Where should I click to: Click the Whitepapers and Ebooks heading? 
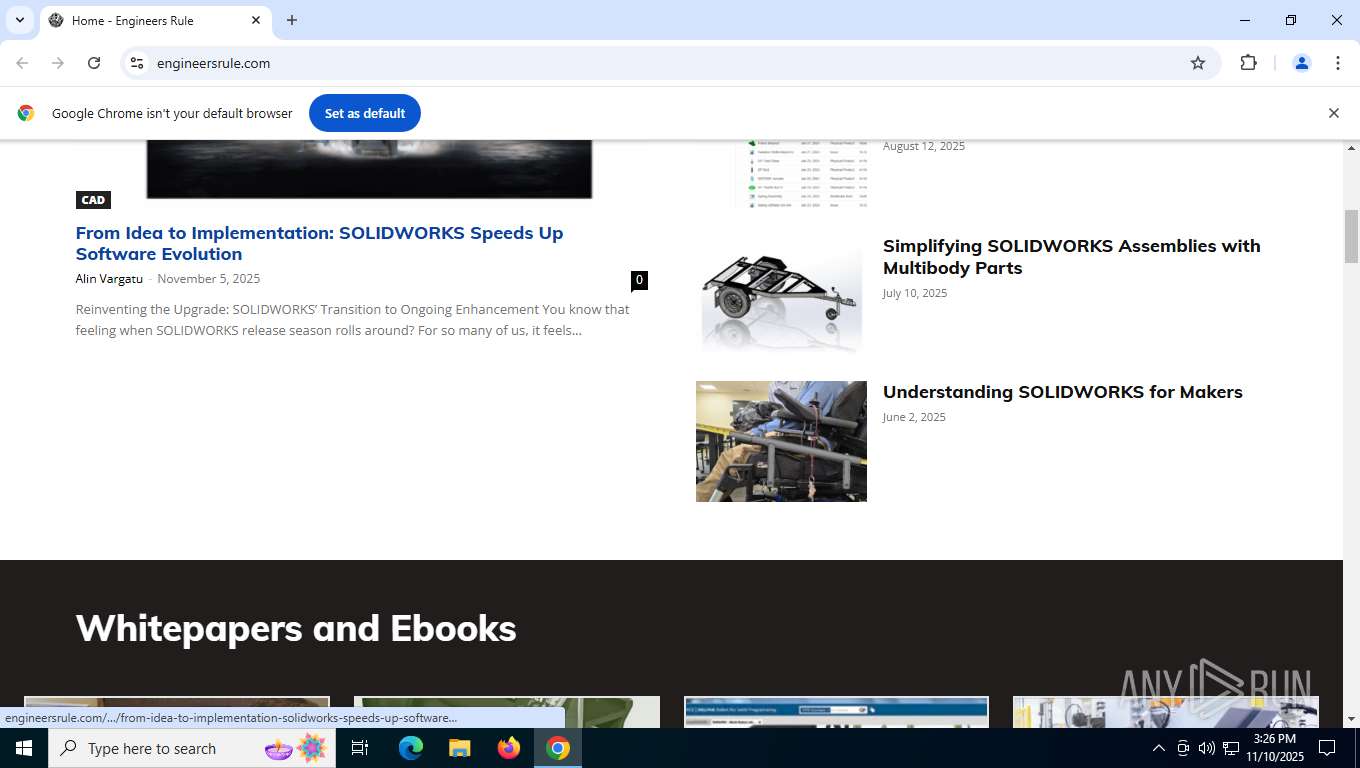coord(296,628)
